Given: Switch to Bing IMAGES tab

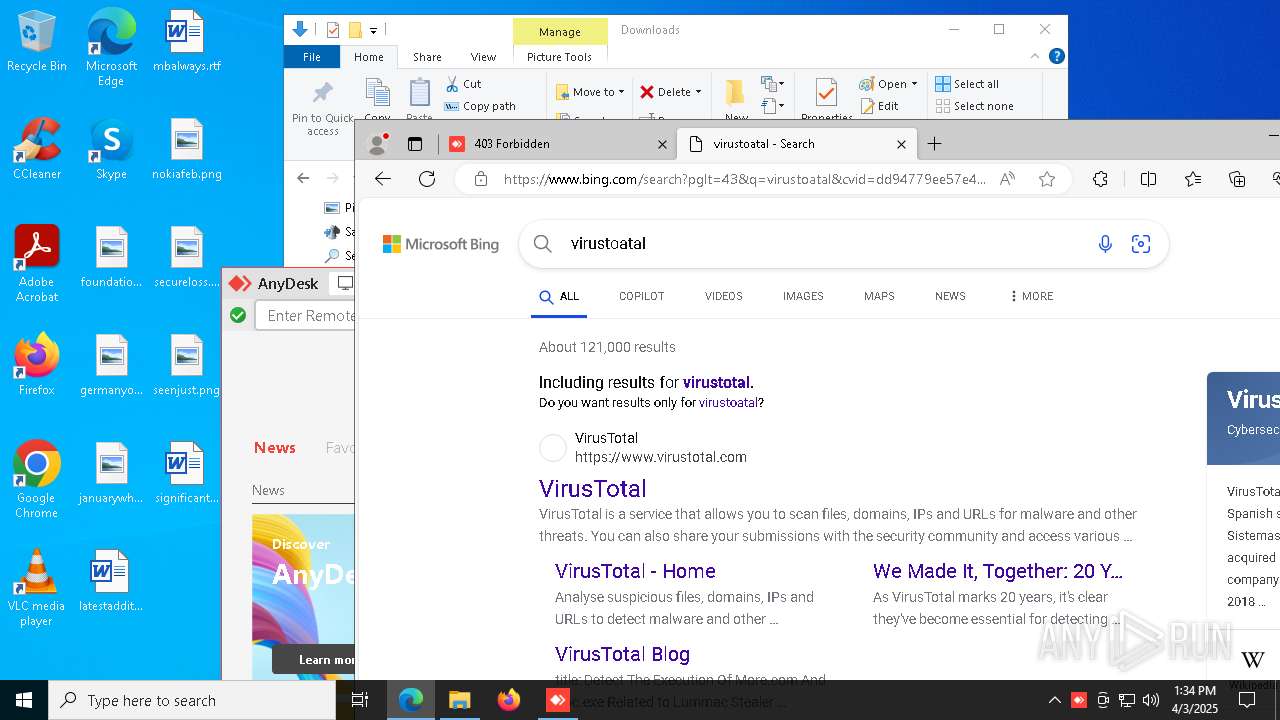Looking at the screenshot, I should 803,296.
